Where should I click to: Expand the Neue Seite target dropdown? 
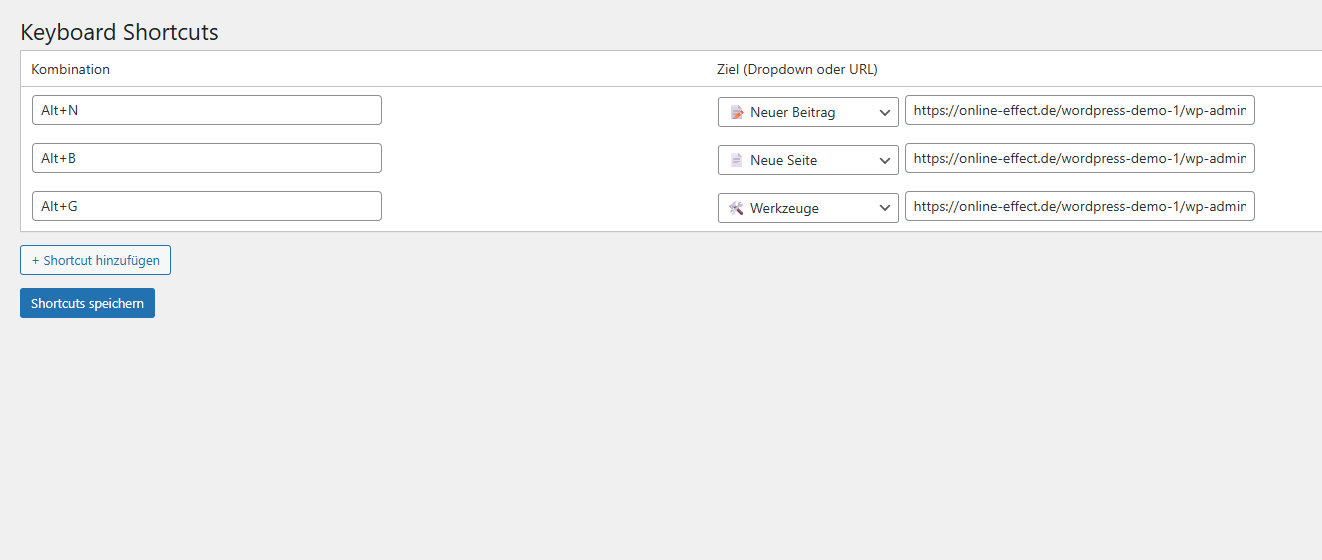click(808, 160)
